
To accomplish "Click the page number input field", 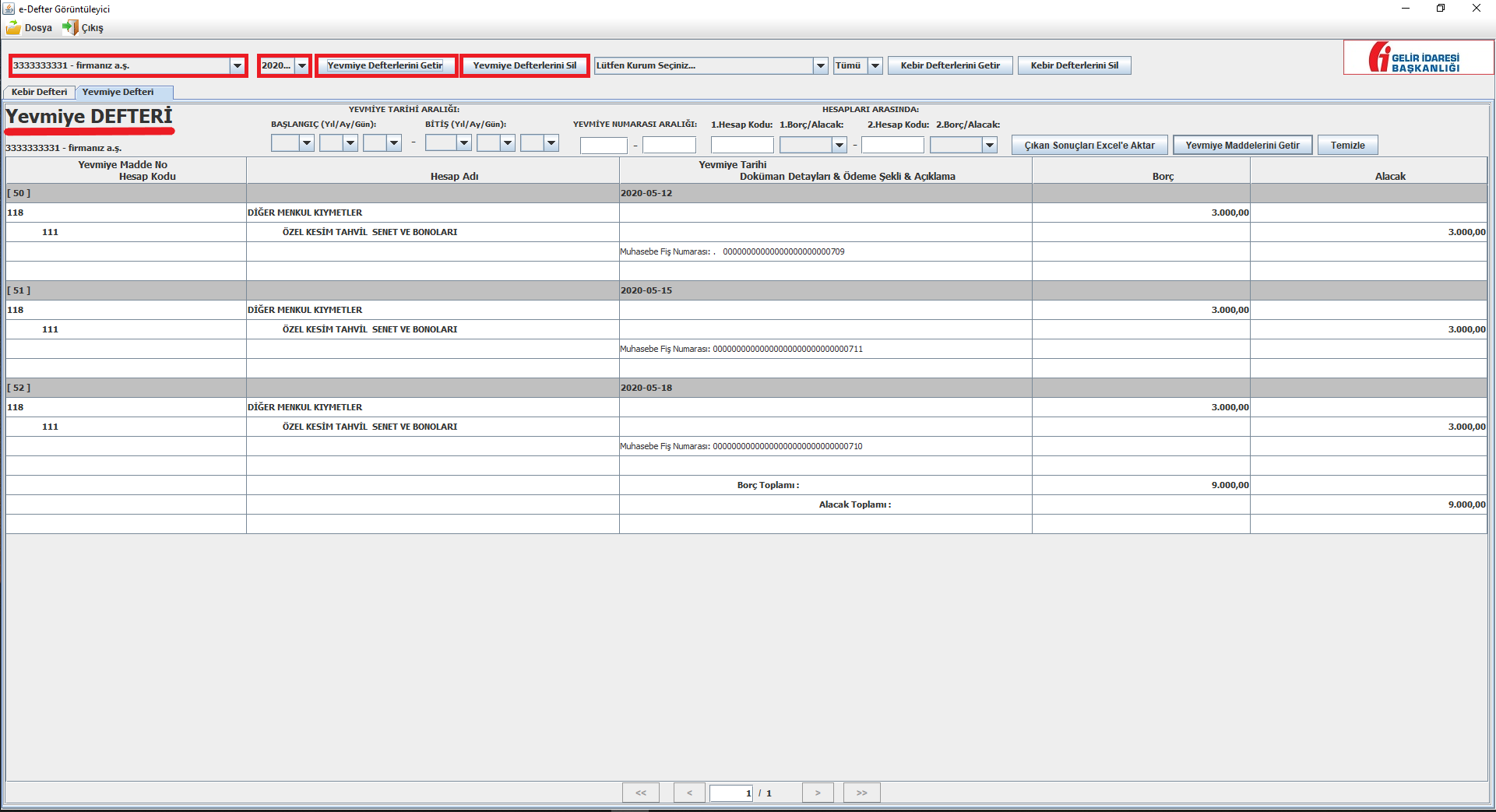I will tap(730, 793).
